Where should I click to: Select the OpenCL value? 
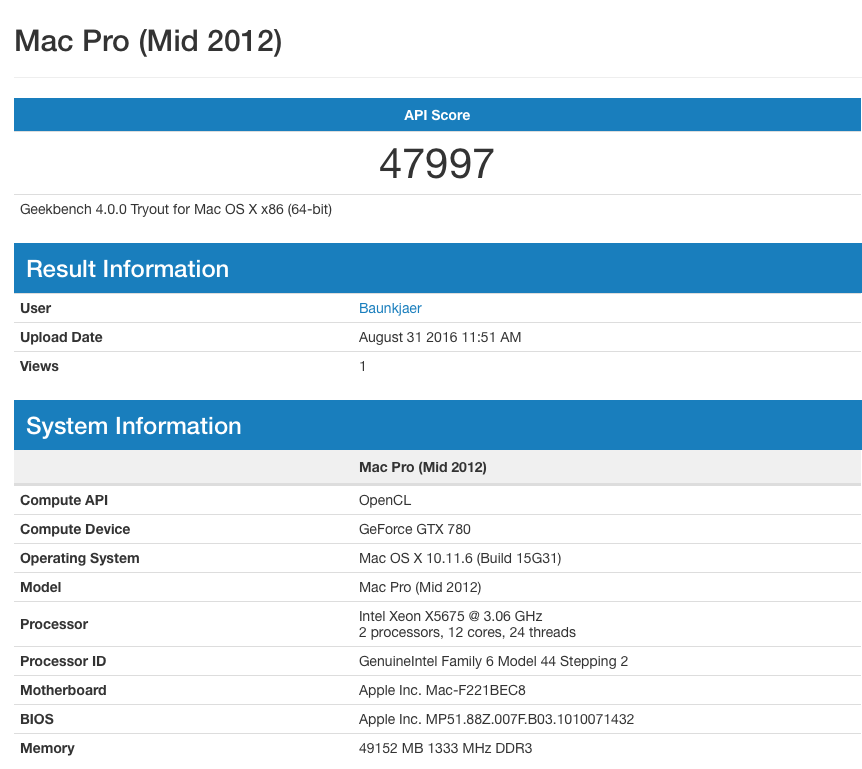pyautogui.click(x=385, y=500)
